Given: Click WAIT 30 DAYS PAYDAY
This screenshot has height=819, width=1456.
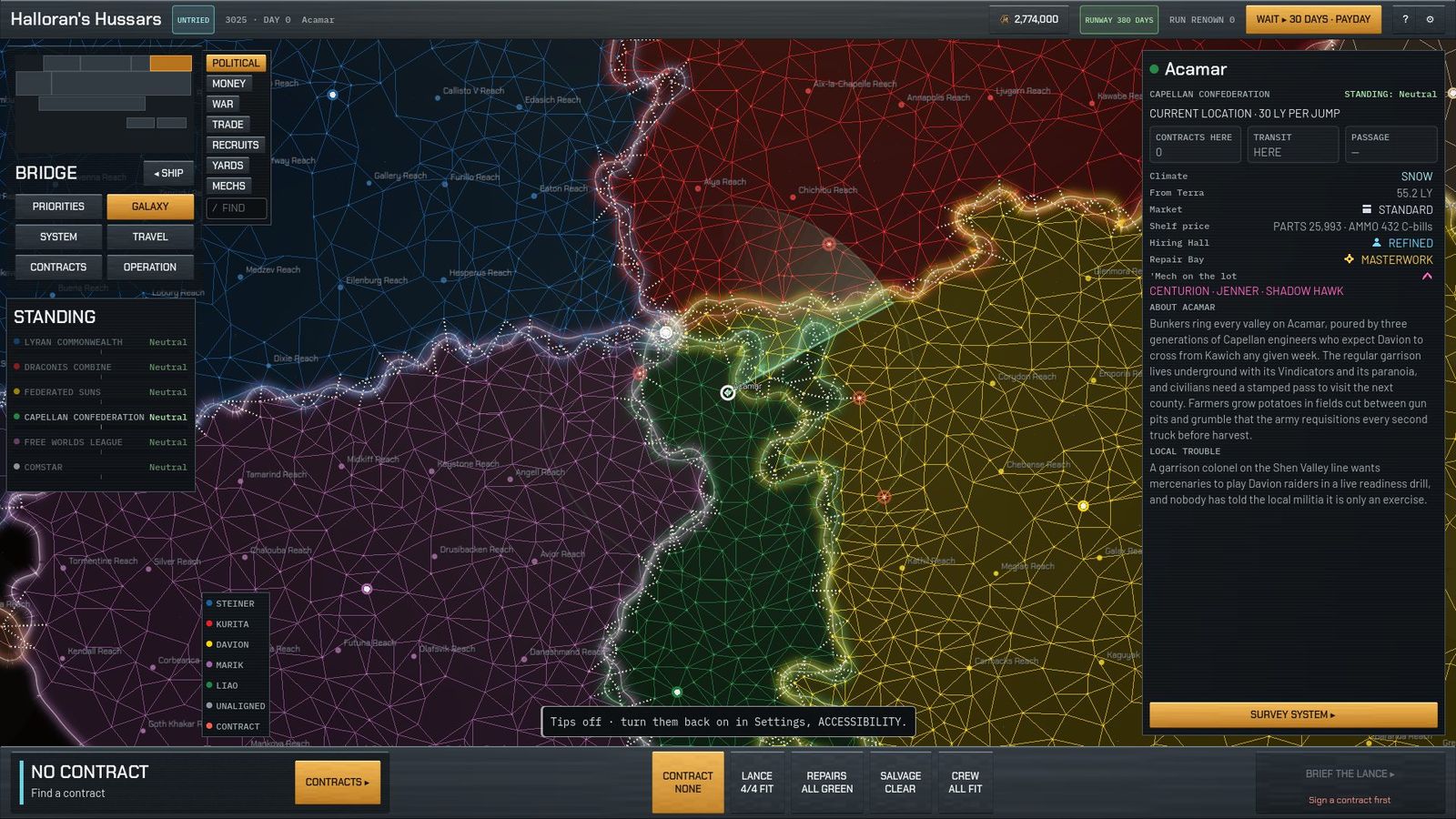Looking at the screenshot, I should (x=1313, y=19).
